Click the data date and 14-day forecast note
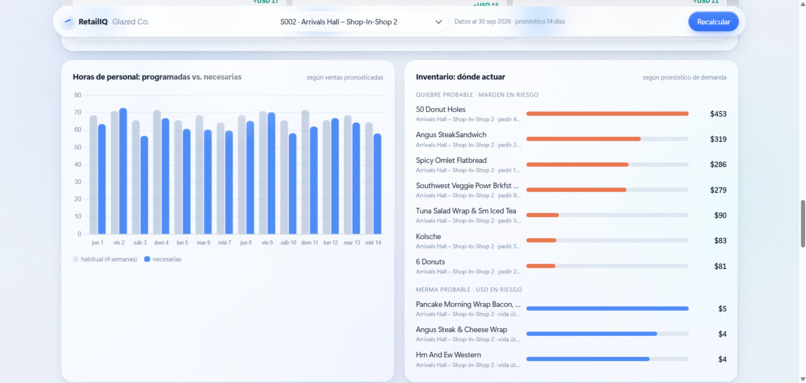Screen dimensions: 806x383 (509, 22)
